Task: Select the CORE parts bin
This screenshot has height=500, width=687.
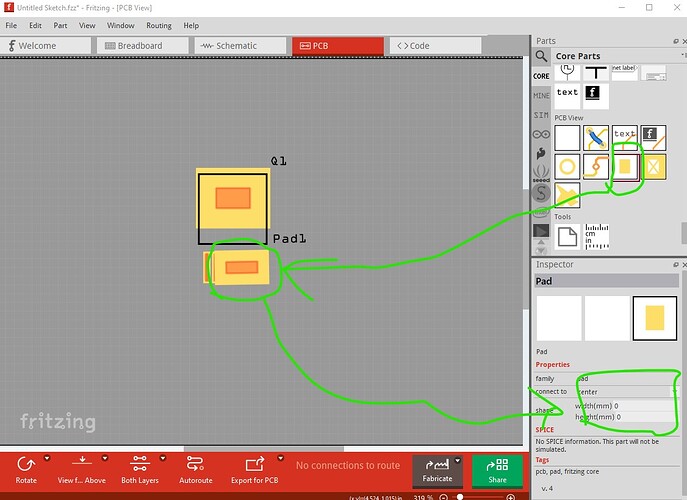Action: [x=541, y=76]
